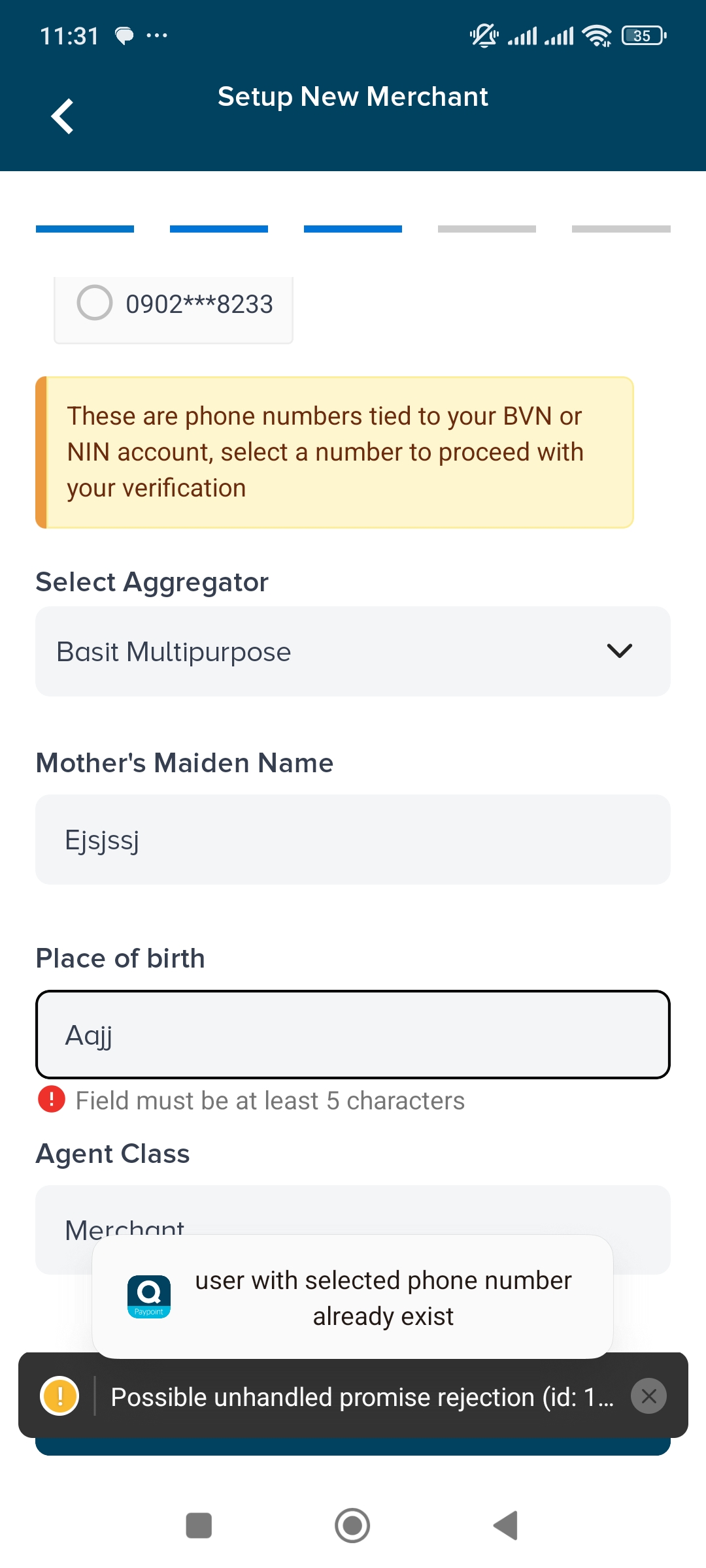Viewport: 706px width, 1568px height.
Task: Expand the Select Aggregator dropdown chevron
Action: coord(619,651)
